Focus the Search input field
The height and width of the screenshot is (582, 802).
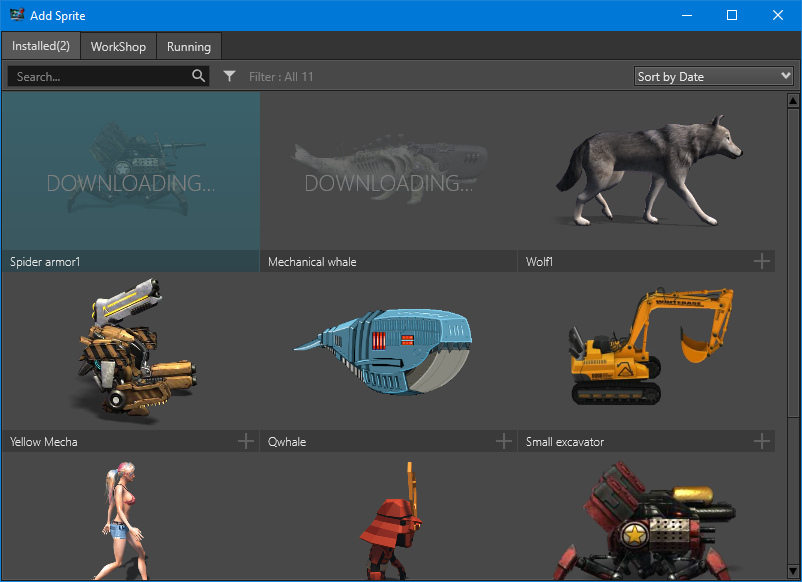pyautogui.click(x=100, y=76)
